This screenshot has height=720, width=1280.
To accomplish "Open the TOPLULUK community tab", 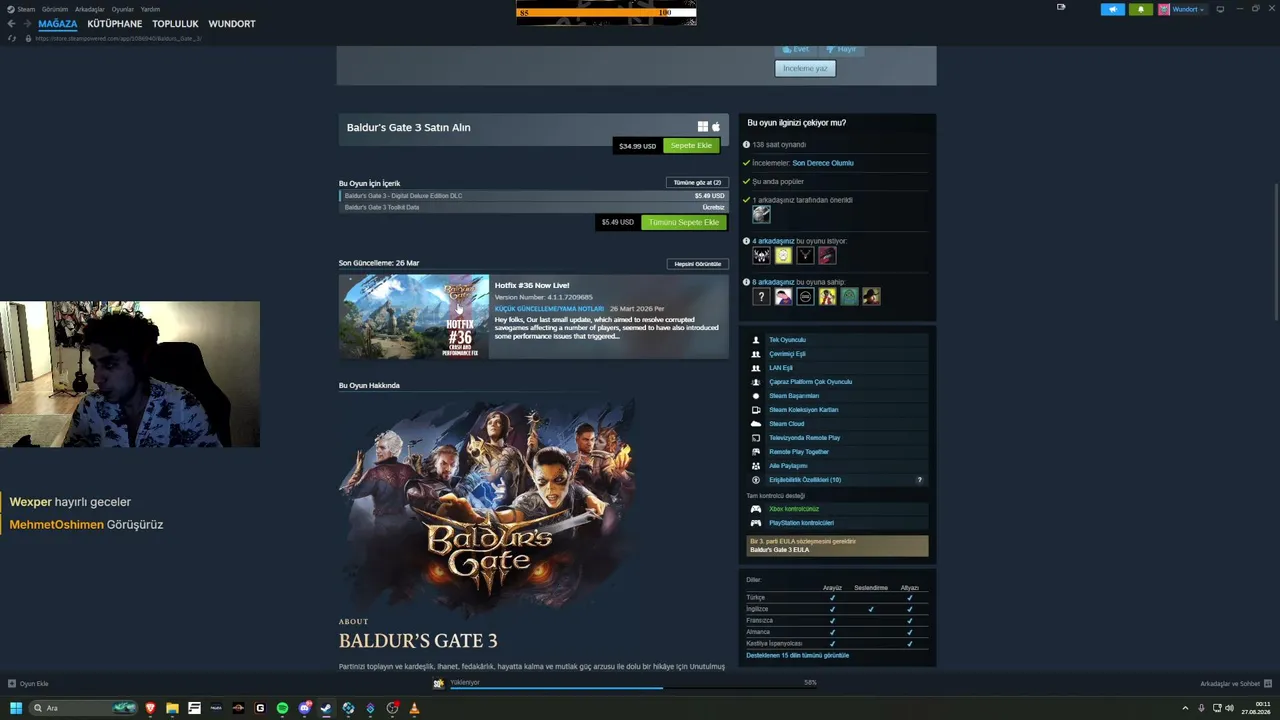I will coord(176,24).
